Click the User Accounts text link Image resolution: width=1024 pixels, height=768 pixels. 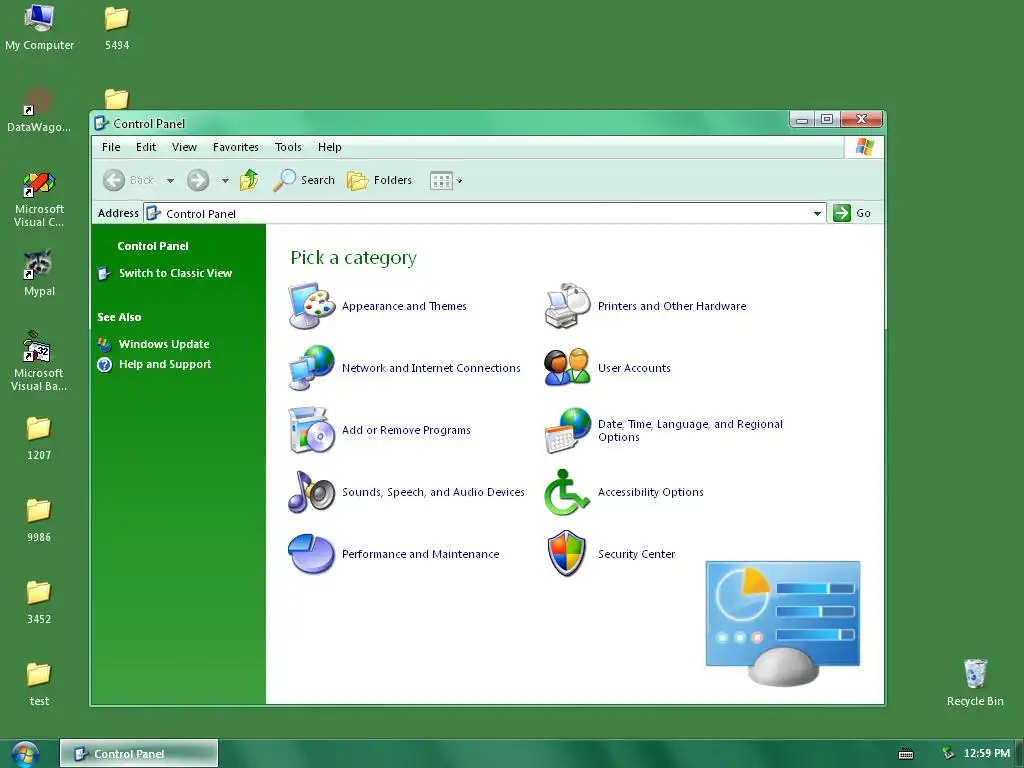(634, 368)
